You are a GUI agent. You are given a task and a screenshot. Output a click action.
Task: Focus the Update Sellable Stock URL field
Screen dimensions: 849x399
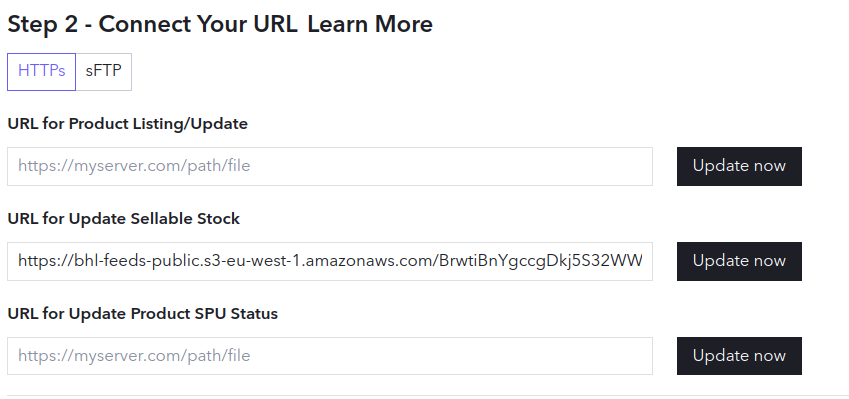click(330, 261)
